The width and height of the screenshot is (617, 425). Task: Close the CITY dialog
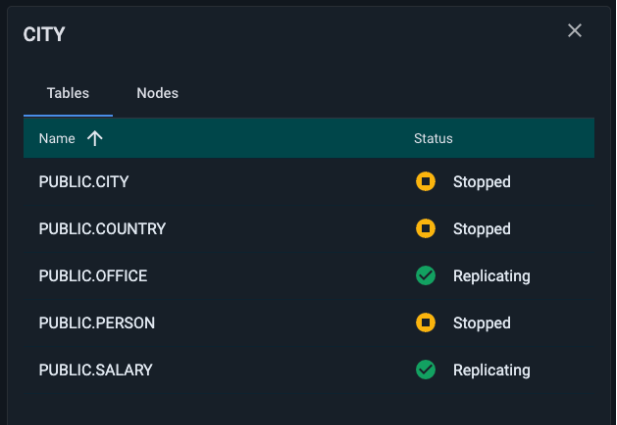(575, 31)
